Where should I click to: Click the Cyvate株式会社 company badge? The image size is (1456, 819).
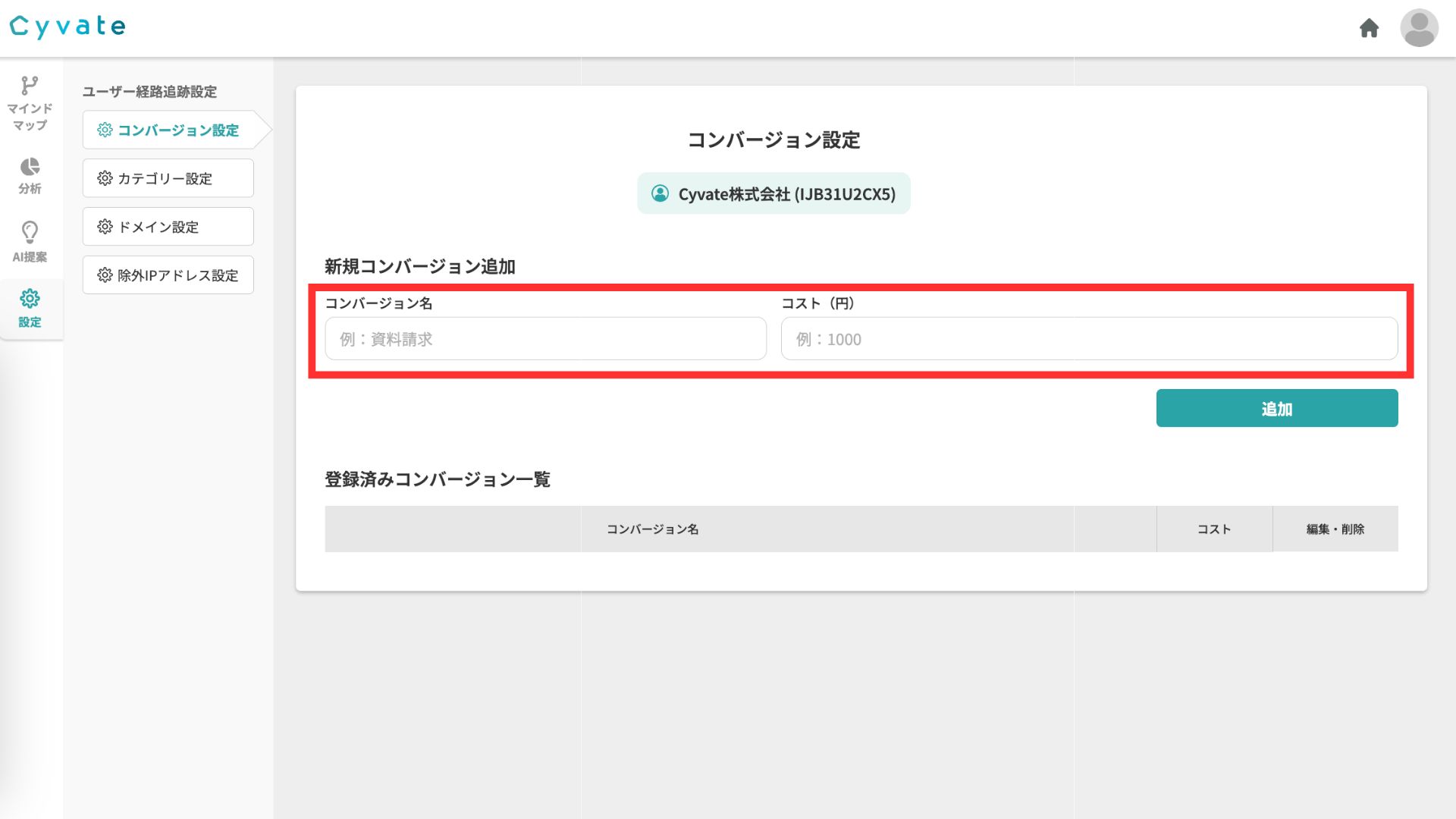[773, 194]
